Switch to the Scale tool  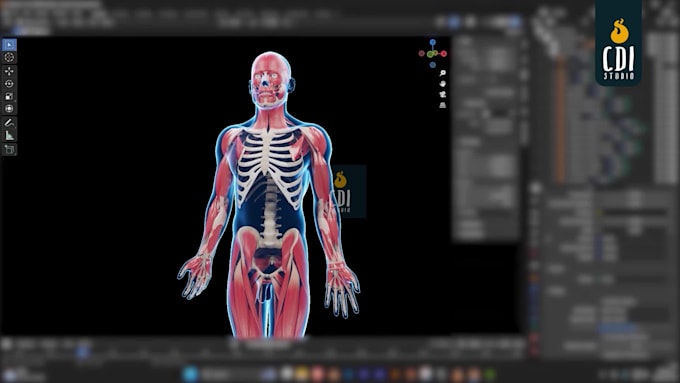9,96
